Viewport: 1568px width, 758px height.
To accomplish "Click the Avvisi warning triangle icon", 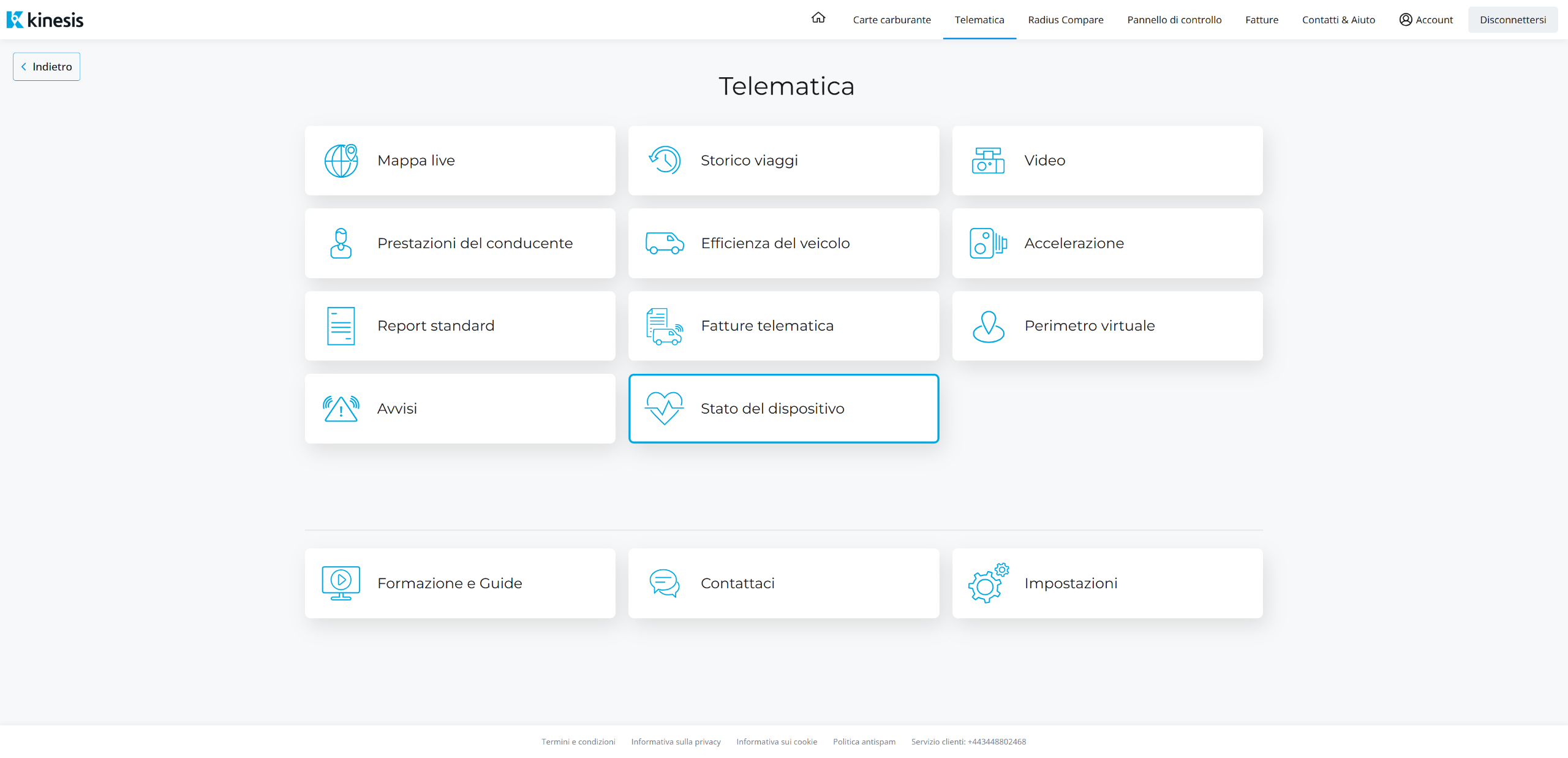I will point(341,409).
